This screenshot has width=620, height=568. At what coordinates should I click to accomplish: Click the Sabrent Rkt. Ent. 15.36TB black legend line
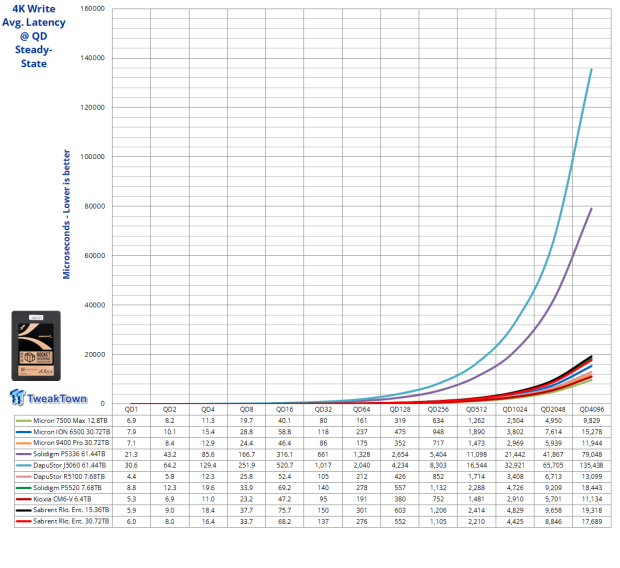pyautogui.click(x=23, y=510)
